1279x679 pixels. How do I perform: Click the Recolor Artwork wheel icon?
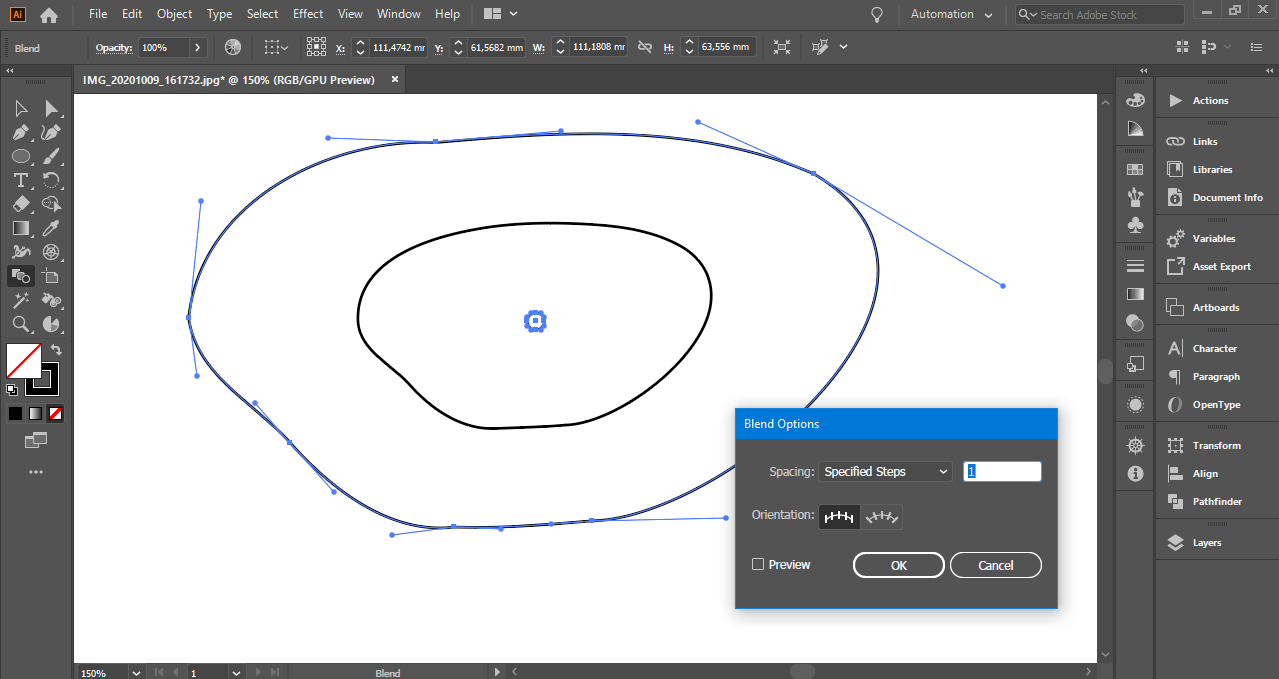233,47
